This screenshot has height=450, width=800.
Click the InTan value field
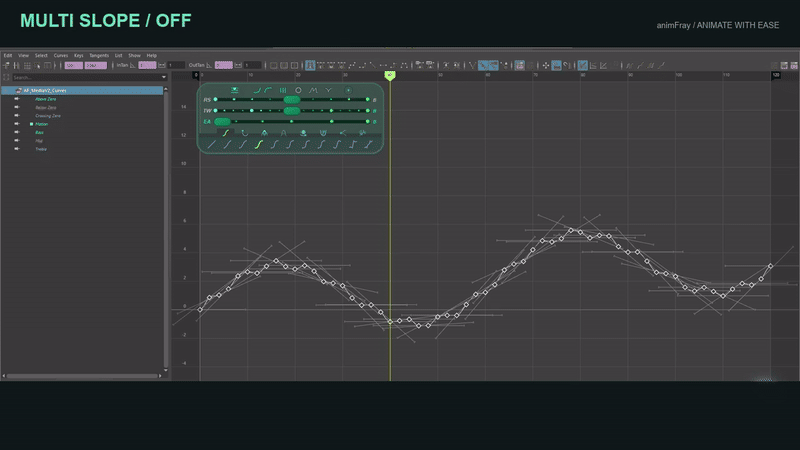147,65
